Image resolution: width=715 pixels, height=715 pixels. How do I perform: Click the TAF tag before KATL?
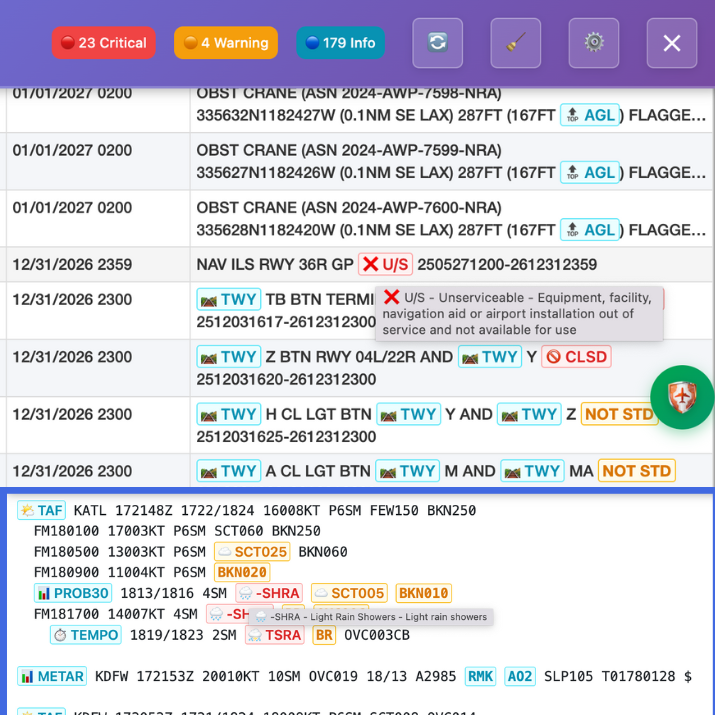coord(41,510)
